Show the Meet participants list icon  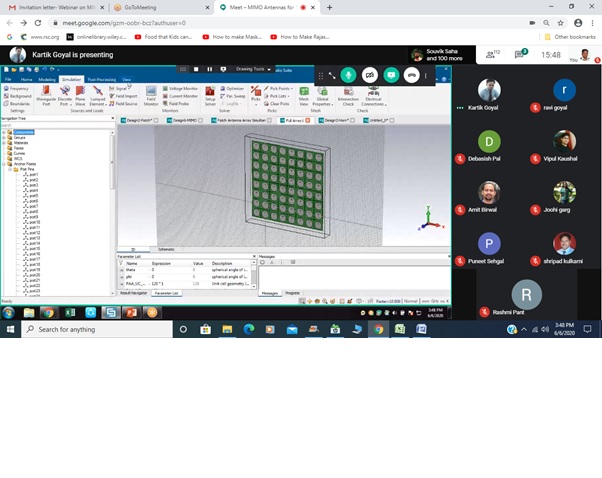492,54
